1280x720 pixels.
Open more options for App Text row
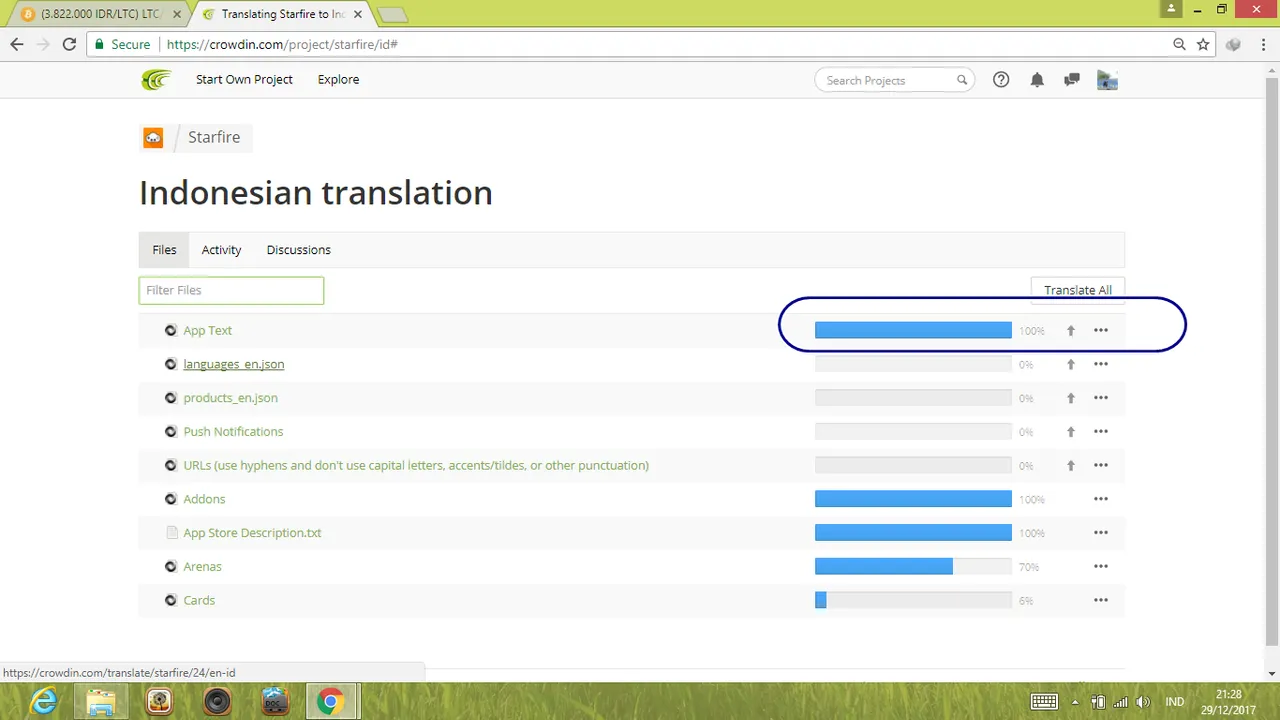pos(1101,330)
